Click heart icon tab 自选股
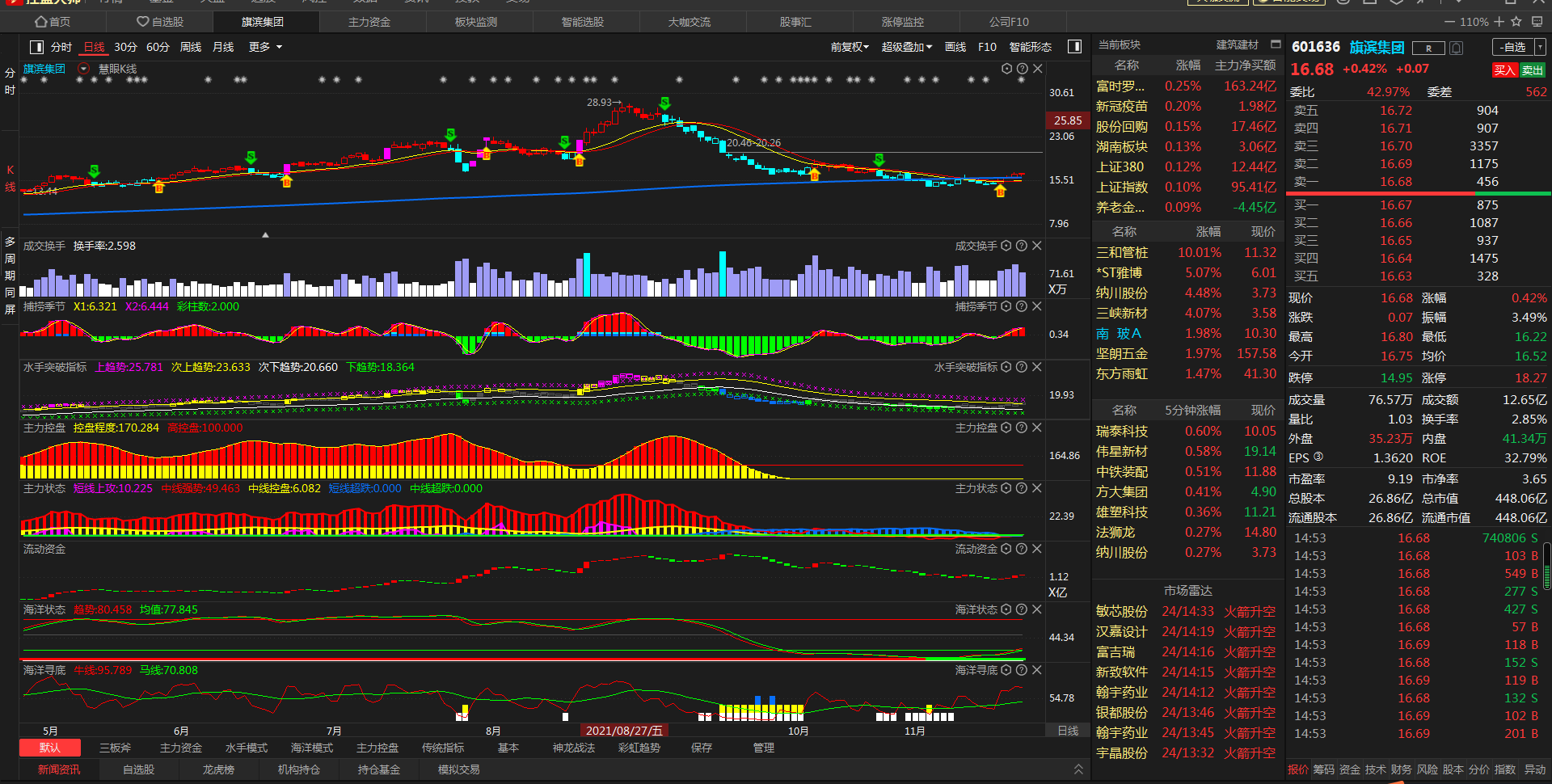The width and height of the screenshot is (1552, 784). [x=160, y=22]
